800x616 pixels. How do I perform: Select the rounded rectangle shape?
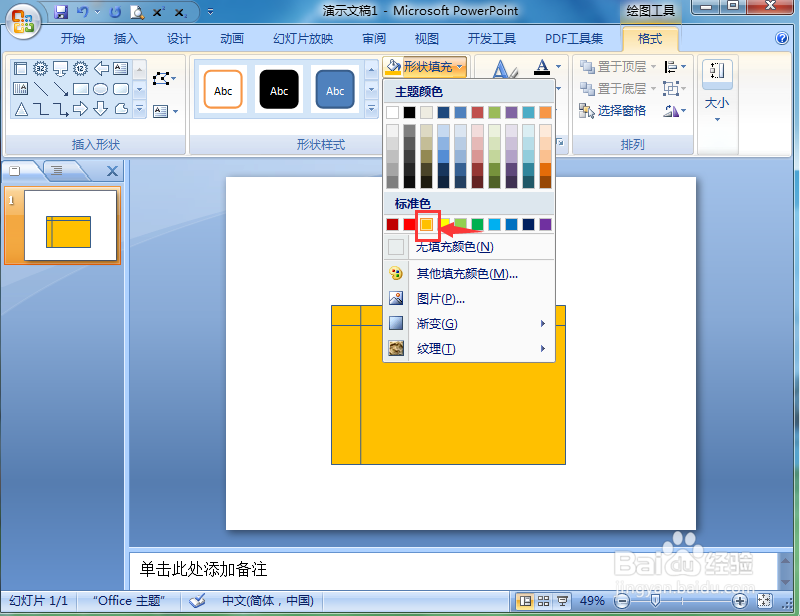pyautogui.click(x=121, y=89)
